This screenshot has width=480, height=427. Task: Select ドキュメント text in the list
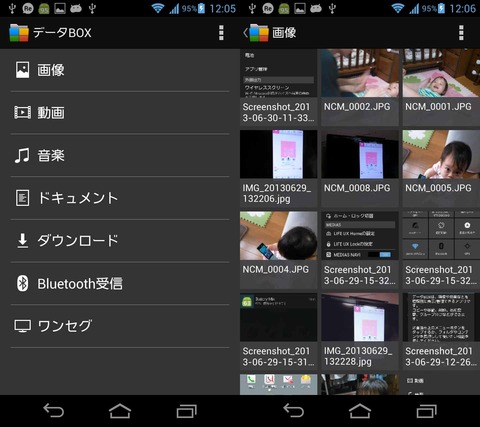click(x=78, y=198)
